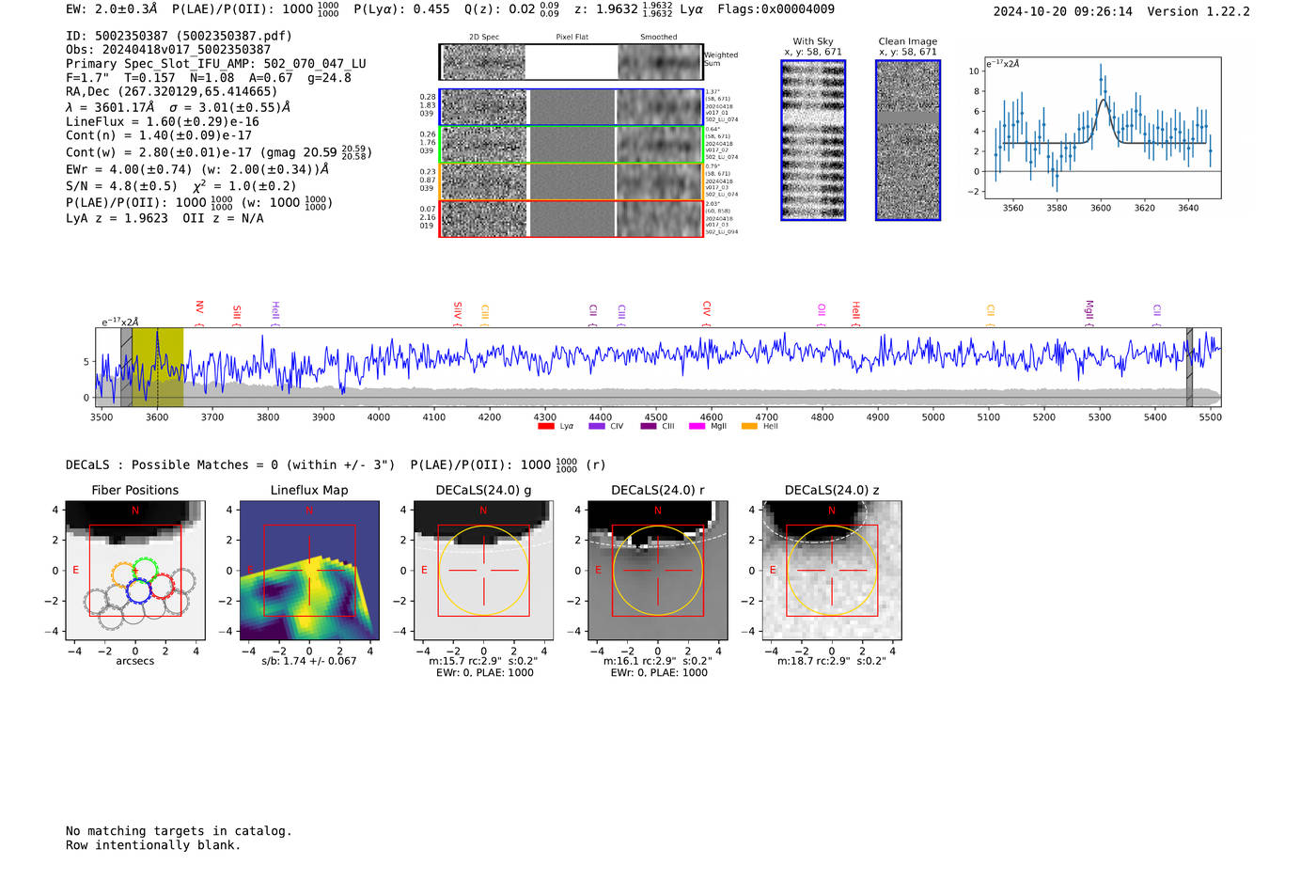Click the yellow highlighted band near 3600
Viewport: 1316px width, 896px height.
tap(157, 367)
